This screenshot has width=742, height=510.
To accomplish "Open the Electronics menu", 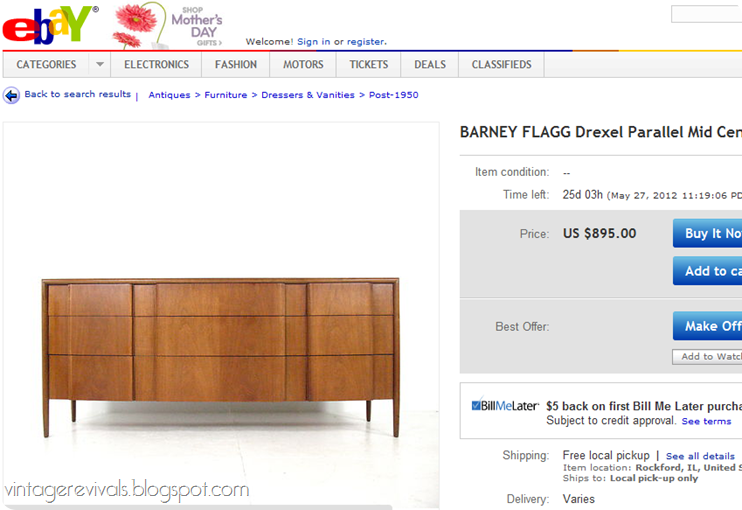I will click(156, 64).
